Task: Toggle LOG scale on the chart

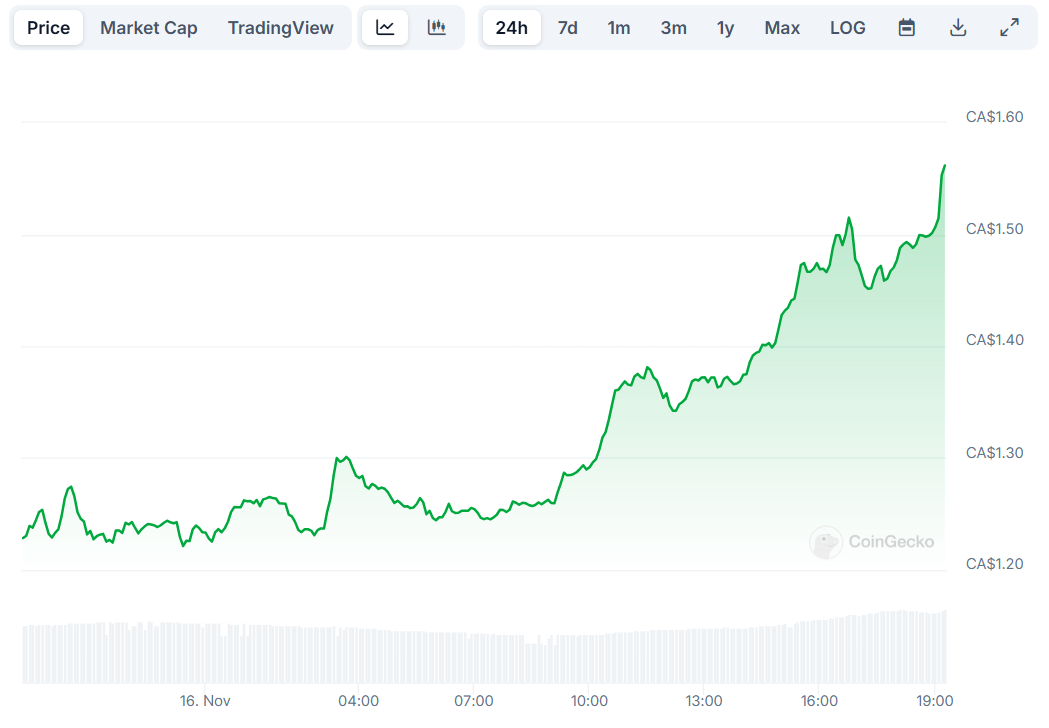Action: (x=847, y=27)
